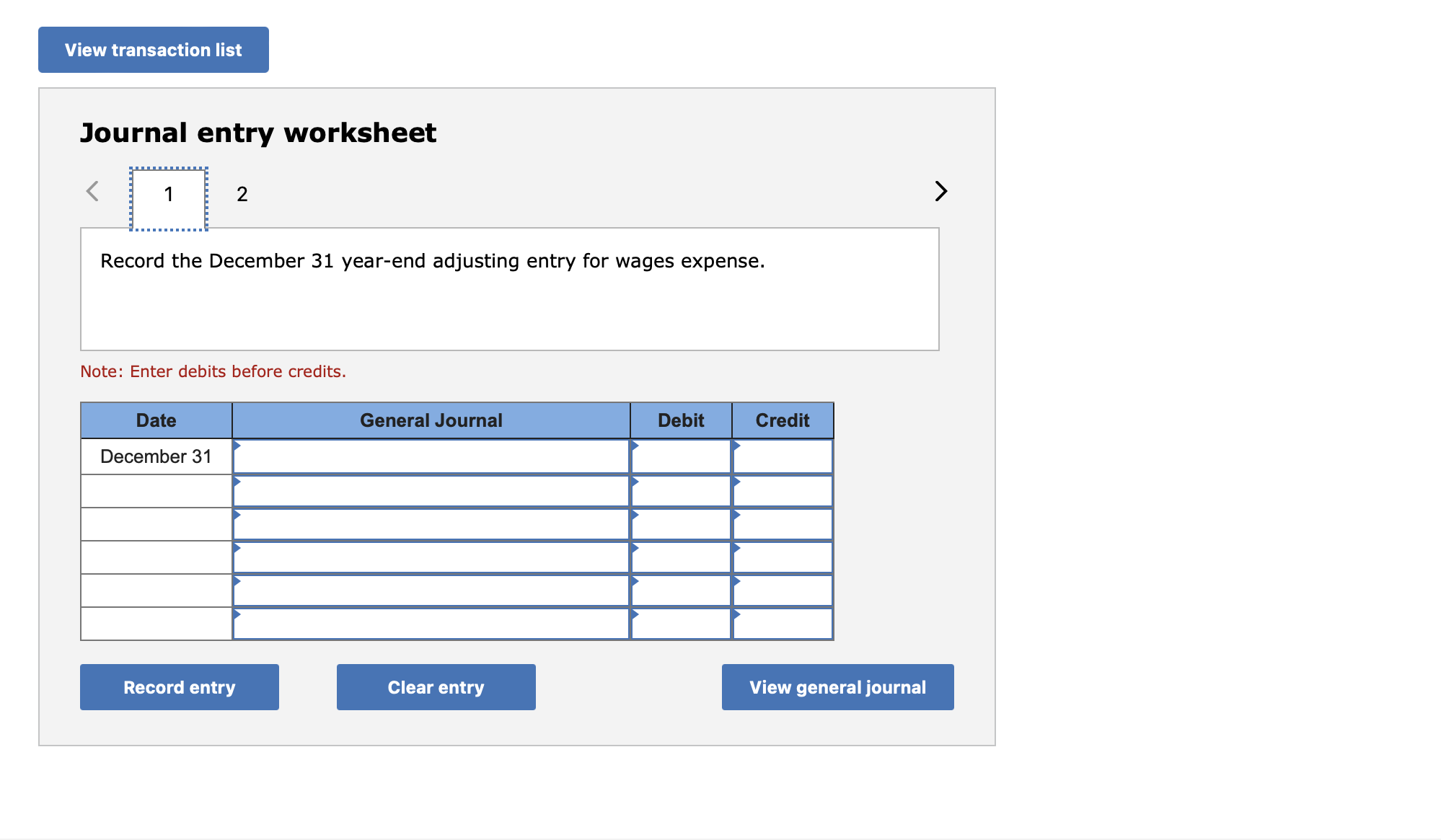Click Record entry to save the journal entry
1441x840 pixels.
point(179,714)
